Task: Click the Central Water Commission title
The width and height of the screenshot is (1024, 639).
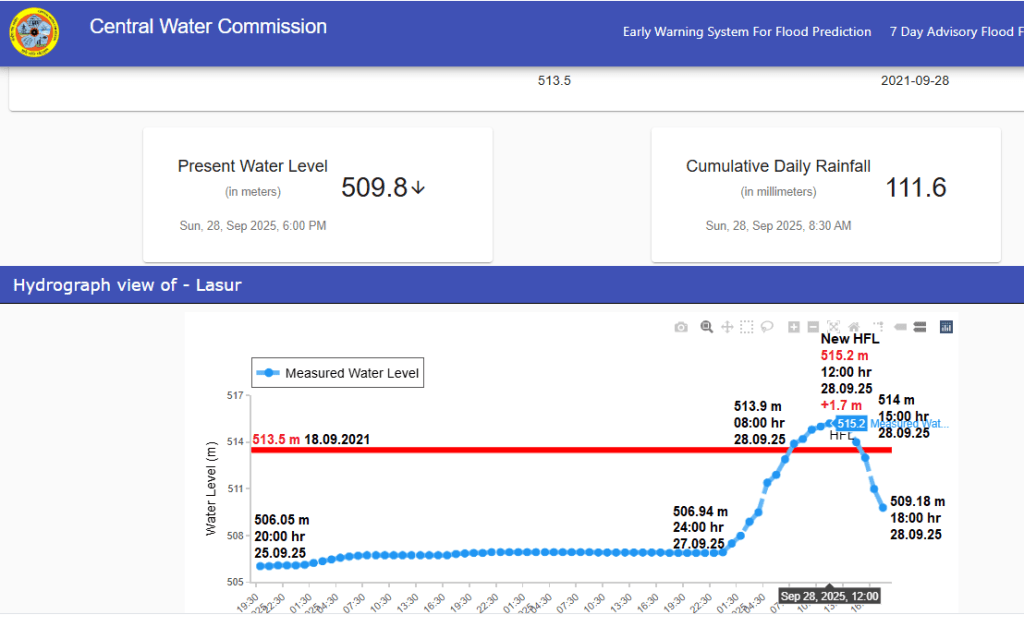Action: [x=208, y=27]
